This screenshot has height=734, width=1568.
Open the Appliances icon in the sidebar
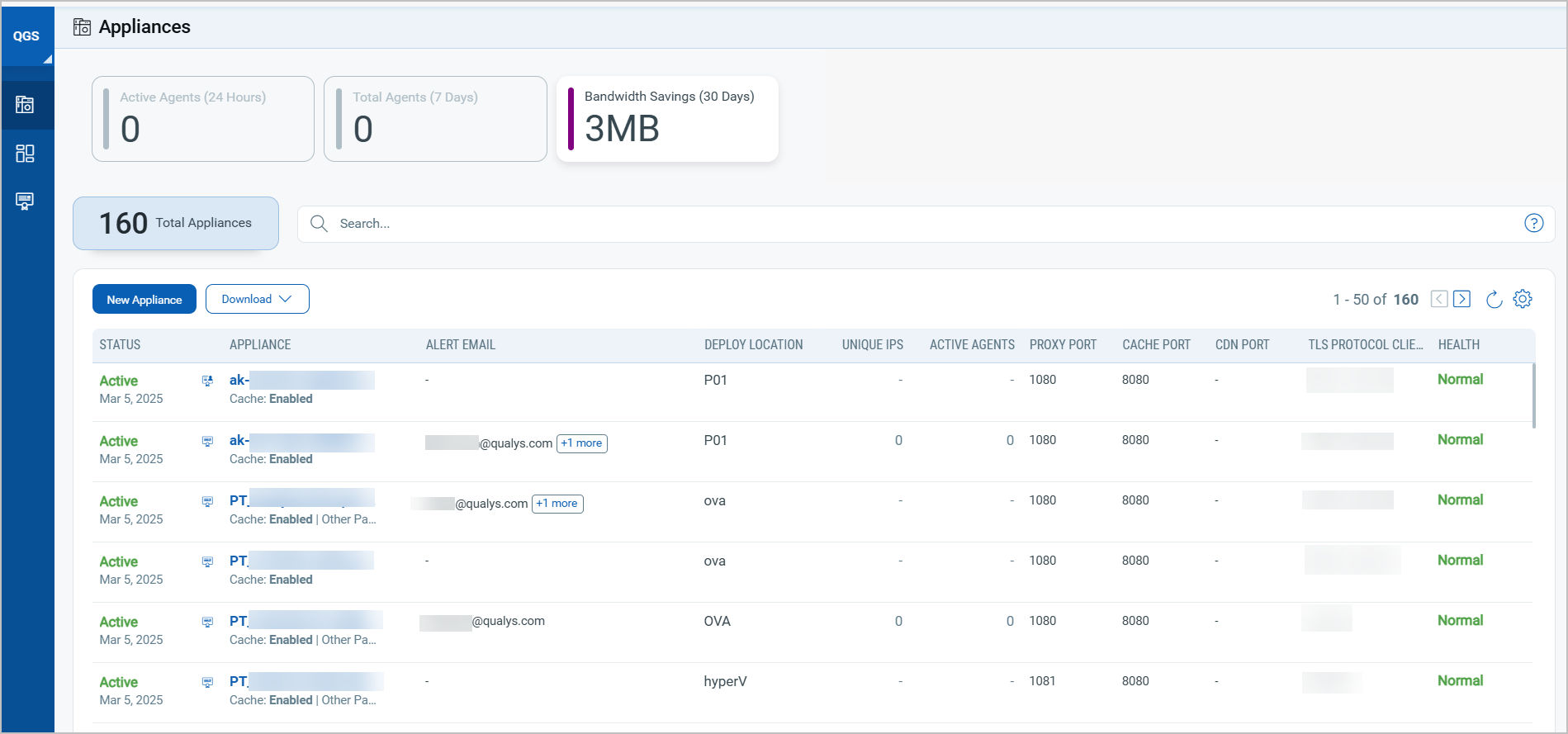[x=25, y=105]
